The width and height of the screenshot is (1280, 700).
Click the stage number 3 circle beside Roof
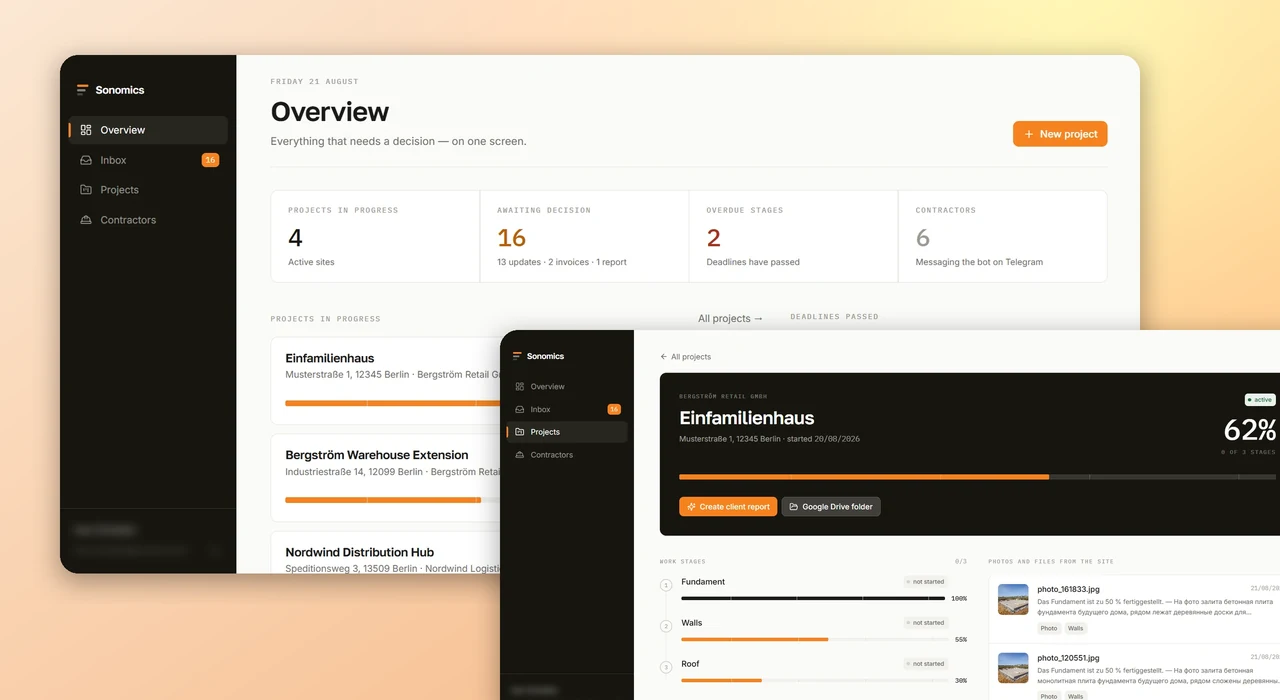point(666,667)
